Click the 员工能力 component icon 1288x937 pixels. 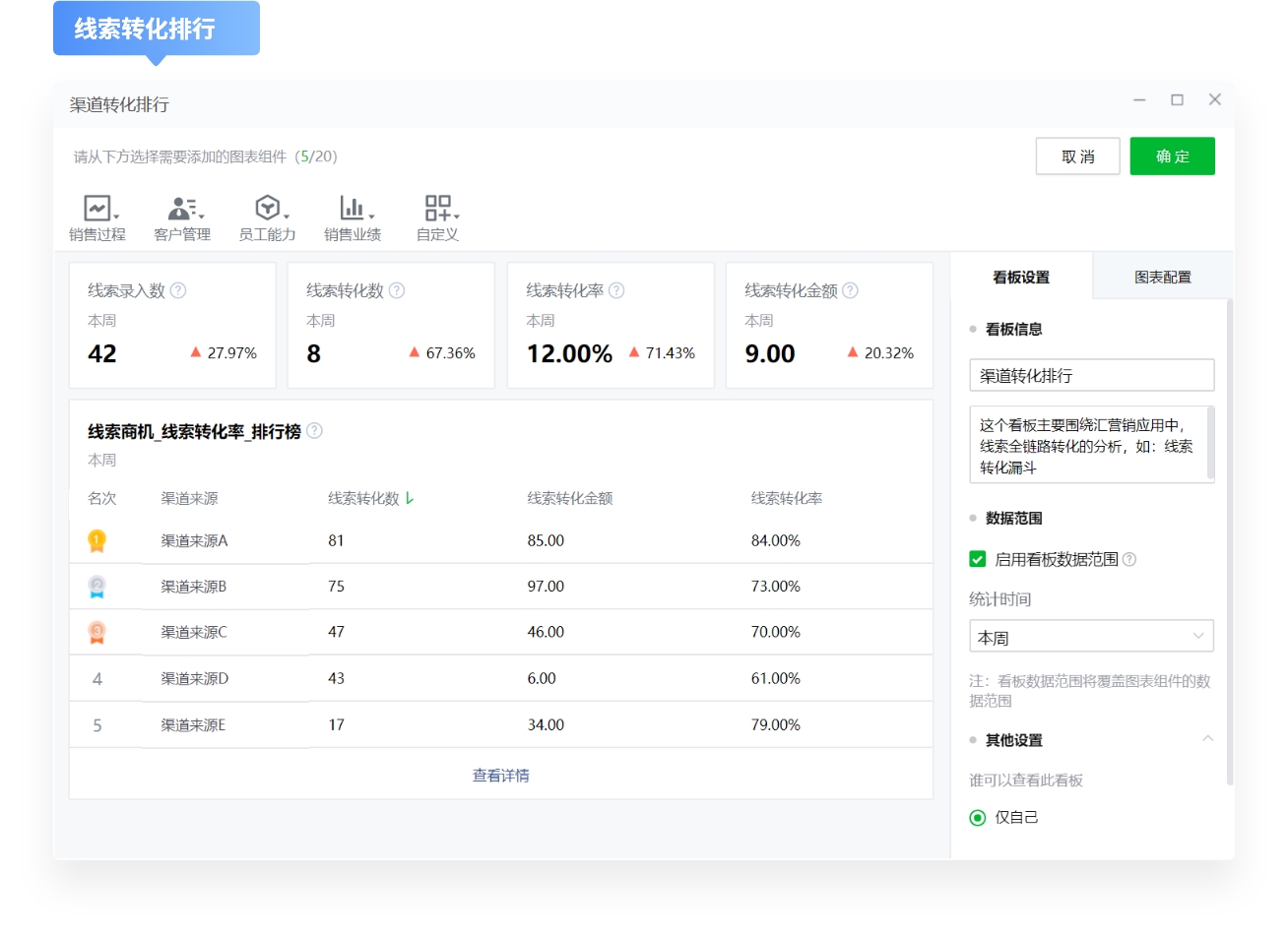(267, 210)
